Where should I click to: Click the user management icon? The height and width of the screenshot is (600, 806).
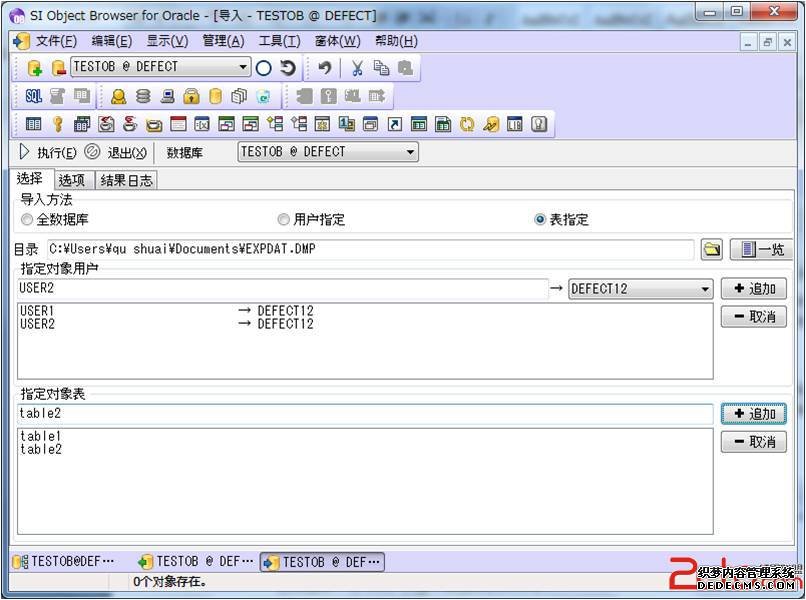click(x=118, y=96)
